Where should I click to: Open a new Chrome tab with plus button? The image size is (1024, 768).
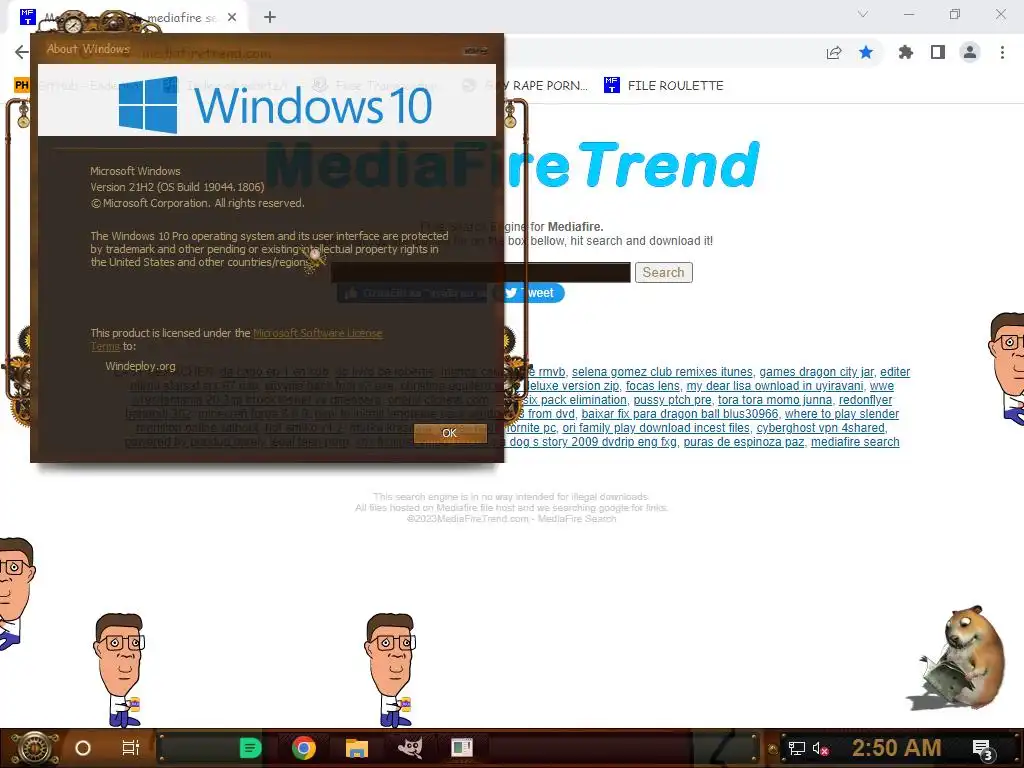[270, 18]
